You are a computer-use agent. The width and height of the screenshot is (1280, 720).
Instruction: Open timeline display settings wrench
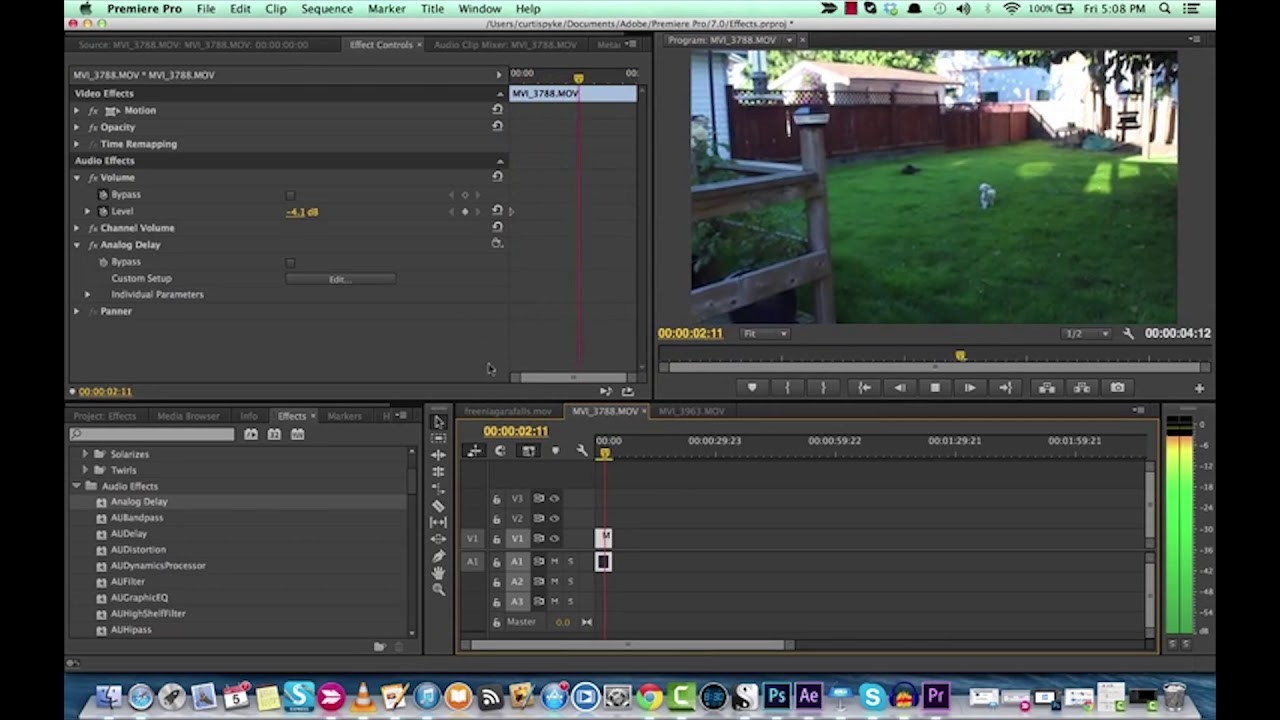pyautogui.click(x=582, y=451)
